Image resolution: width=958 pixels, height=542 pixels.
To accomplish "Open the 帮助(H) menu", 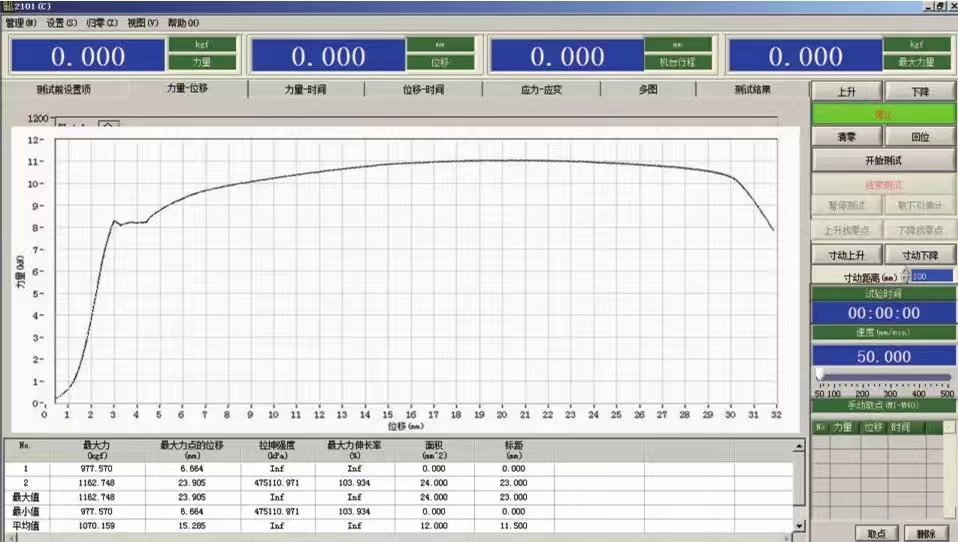I will coord(183,22).
